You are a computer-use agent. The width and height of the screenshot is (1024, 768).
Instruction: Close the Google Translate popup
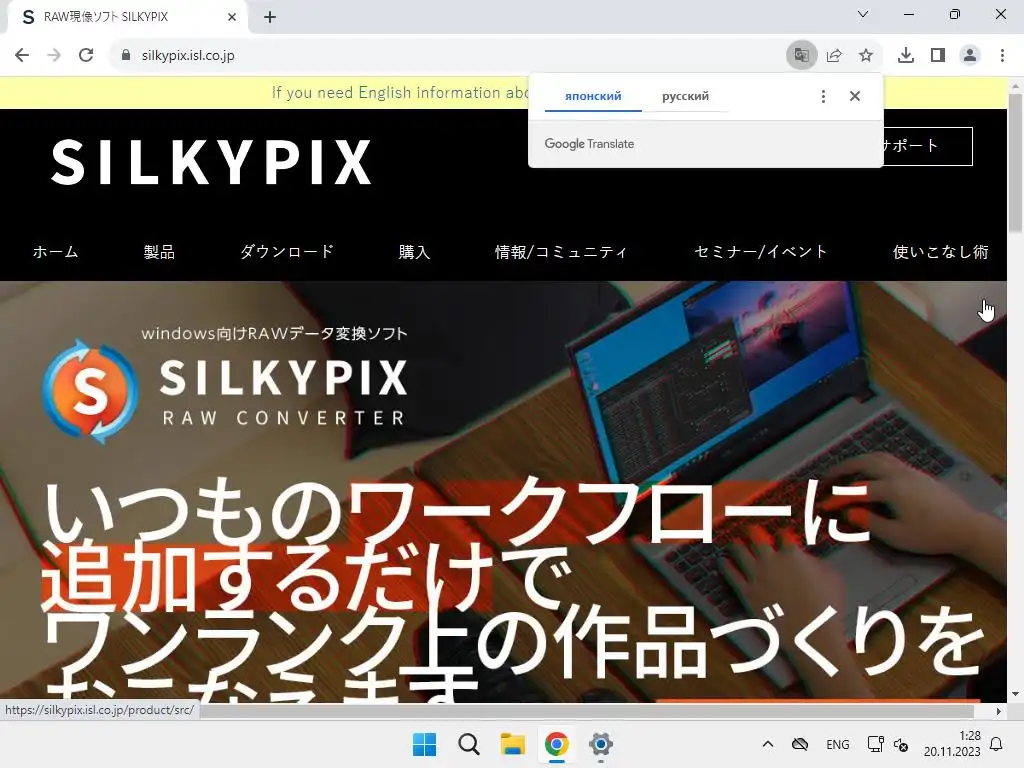pyautogui.click(x=854, y=96)
